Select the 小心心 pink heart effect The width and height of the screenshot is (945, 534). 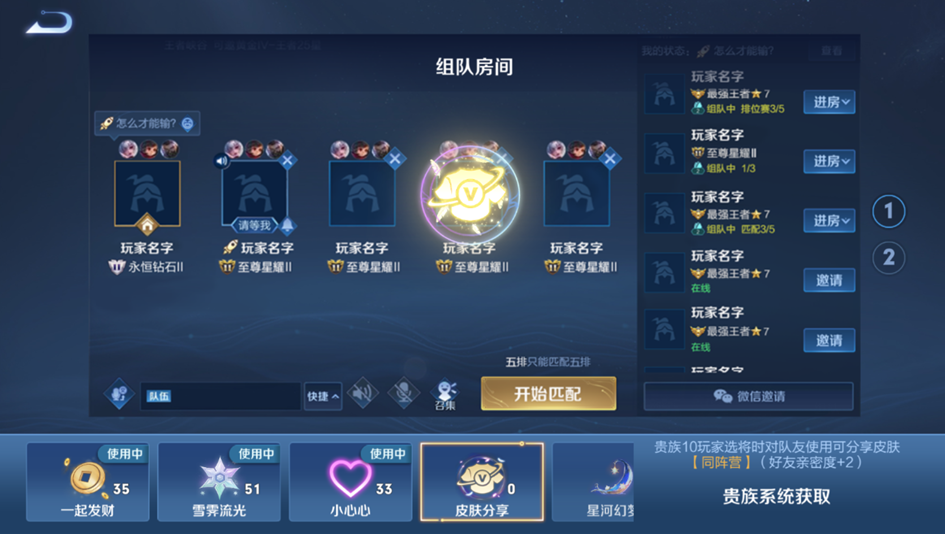(x=350, y=482)
